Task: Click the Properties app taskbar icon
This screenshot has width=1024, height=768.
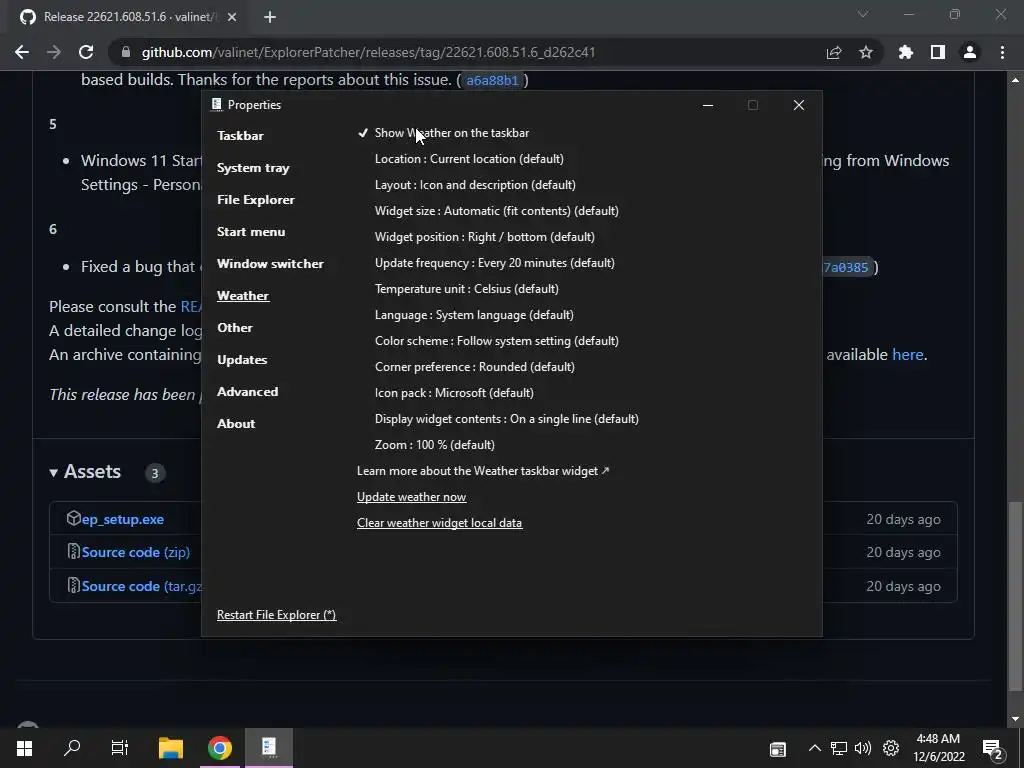Action: point(269,746)
